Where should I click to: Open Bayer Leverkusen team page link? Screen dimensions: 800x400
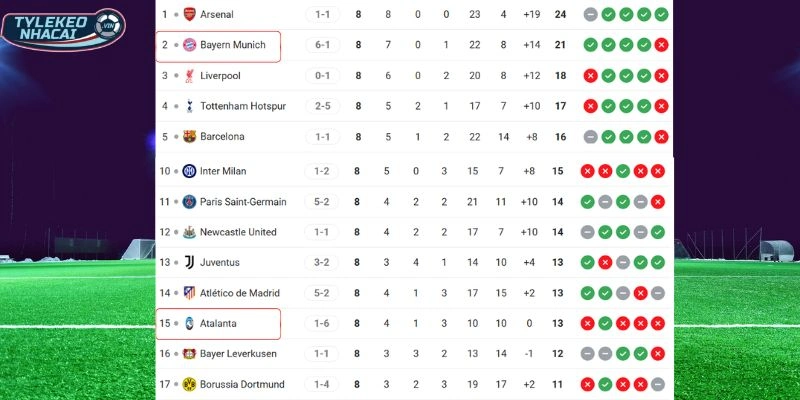pyautogui.click(x=240, y=354)
